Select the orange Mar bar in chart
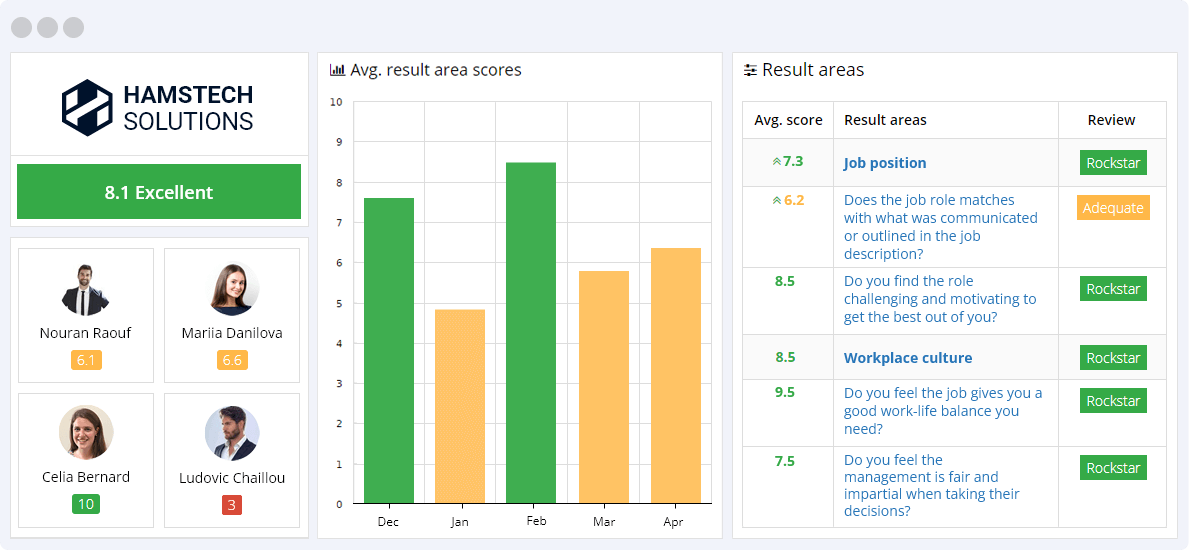Image resolution: width=1189 pixels, height=550 pixels. pyautogui.click(x=604, y=387)
